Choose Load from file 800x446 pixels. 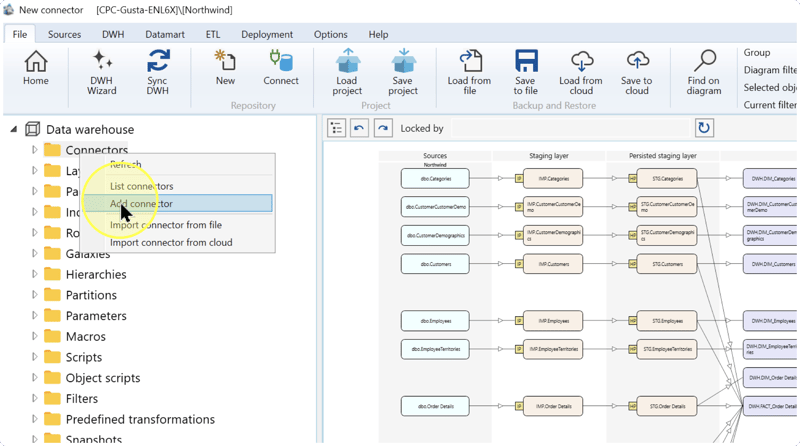coord(469,72)
